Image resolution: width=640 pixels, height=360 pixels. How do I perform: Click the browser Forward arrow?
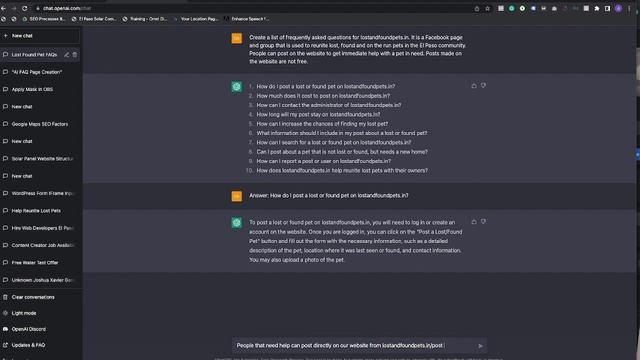click(x=14, y=8)
